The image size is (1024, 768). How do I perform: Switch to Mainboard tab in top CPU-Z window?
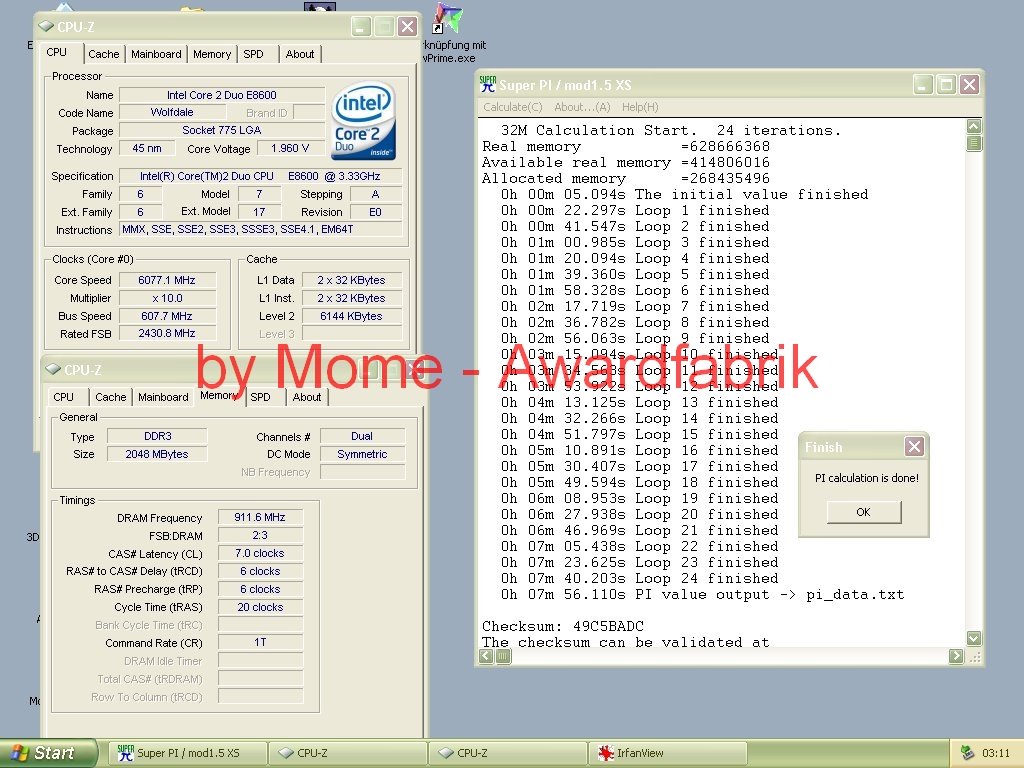(156, 54)
